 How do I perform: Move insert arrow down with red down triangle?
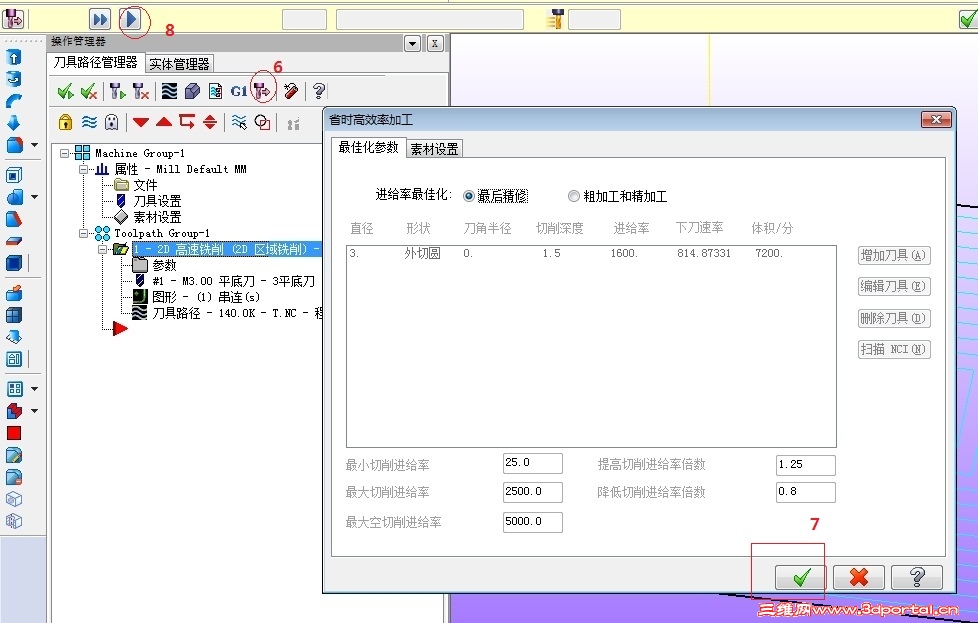[x=141, y=122]
